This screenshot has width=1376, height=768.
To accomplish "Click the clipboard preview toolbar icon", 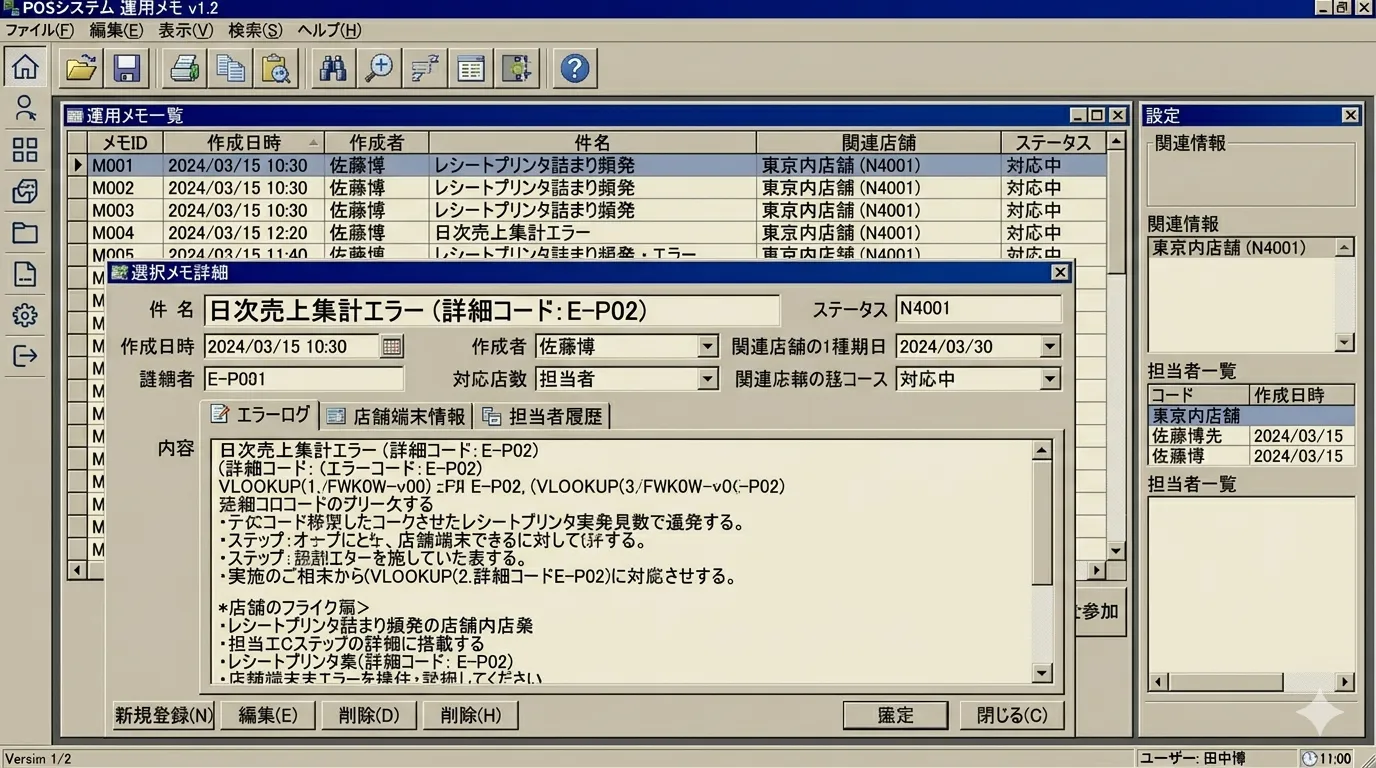I will pos(275,68).
